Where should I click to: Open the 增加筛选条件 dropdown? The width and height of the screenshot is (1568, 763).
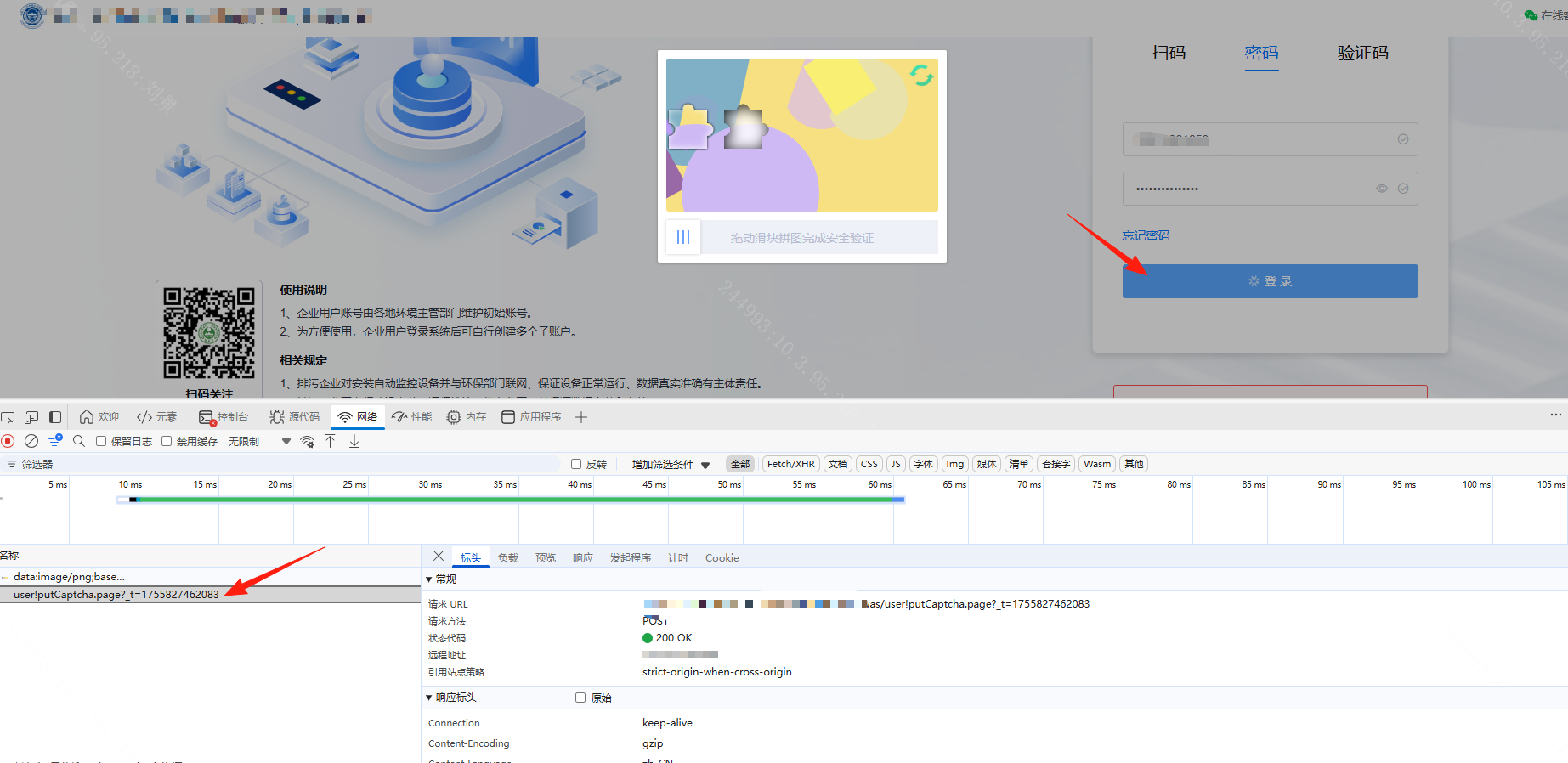(x=671, y=464)
